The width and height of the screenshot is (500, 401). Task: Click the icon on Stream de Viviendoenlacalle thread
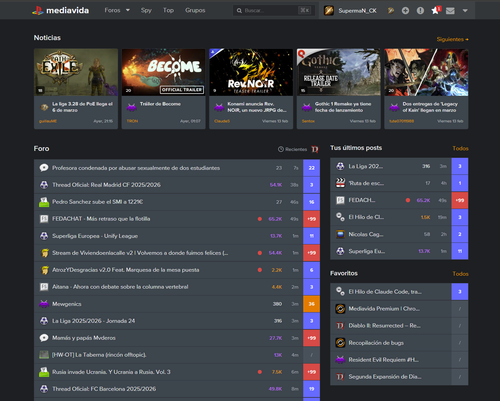pyautogui.click(x=44, y=253)
